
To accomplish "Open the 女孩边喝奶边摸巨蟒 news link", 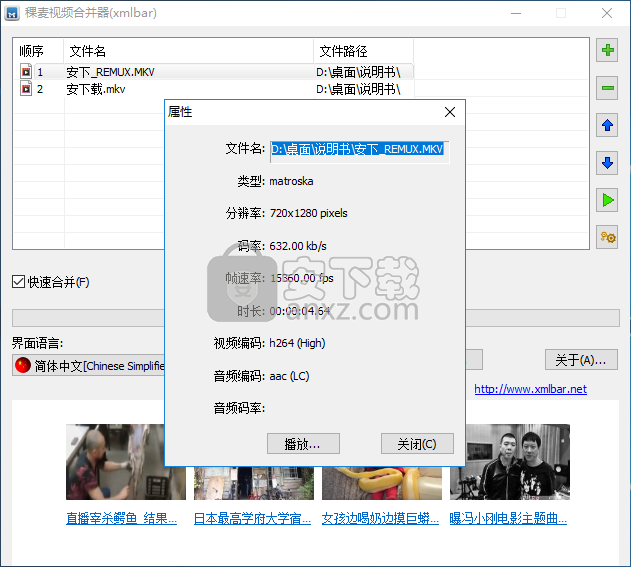I will click(x=380, y=518).
